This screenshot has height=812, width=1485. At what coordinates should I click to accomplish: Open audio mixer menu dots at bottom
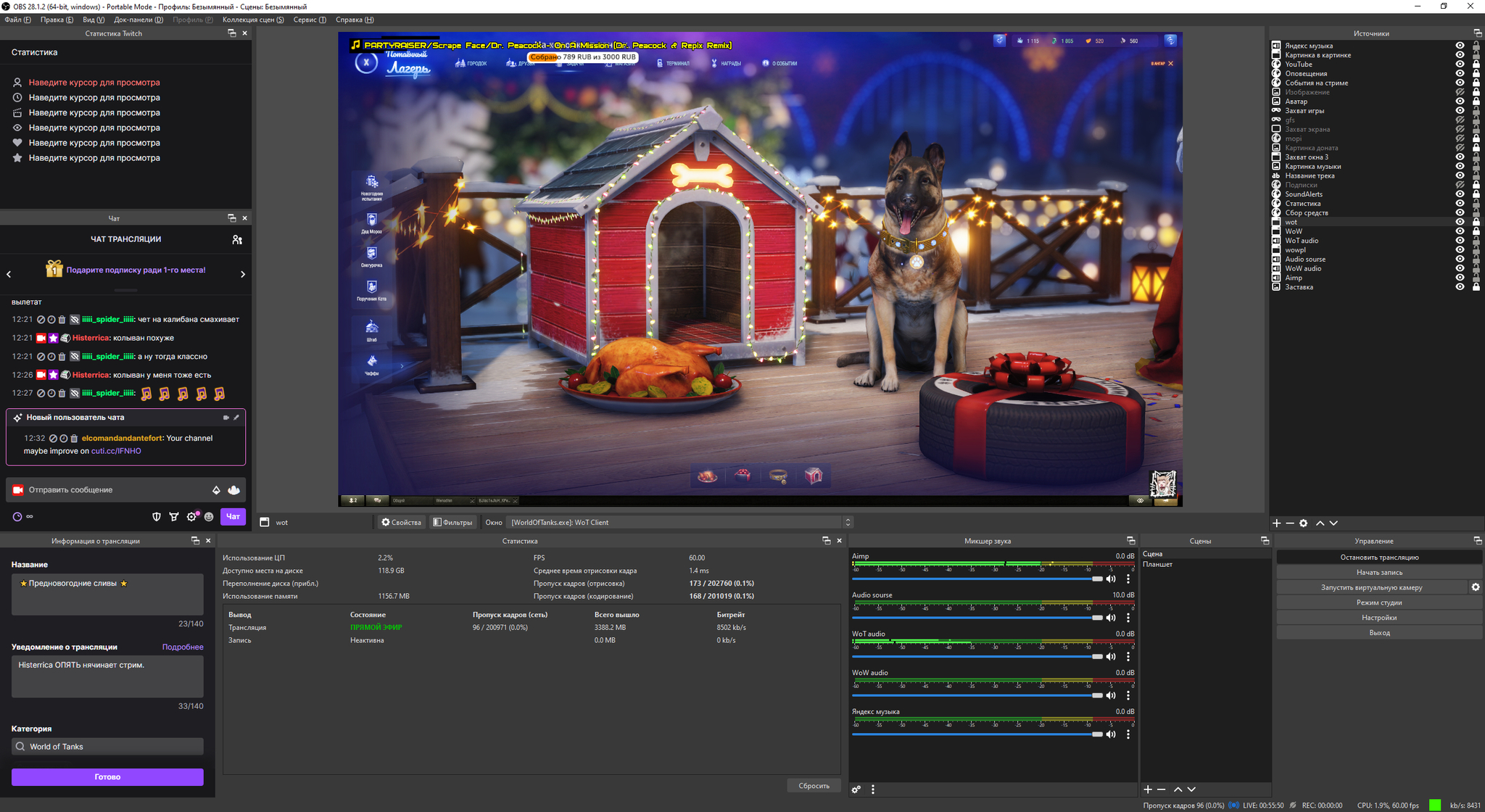tap(873, 790)
